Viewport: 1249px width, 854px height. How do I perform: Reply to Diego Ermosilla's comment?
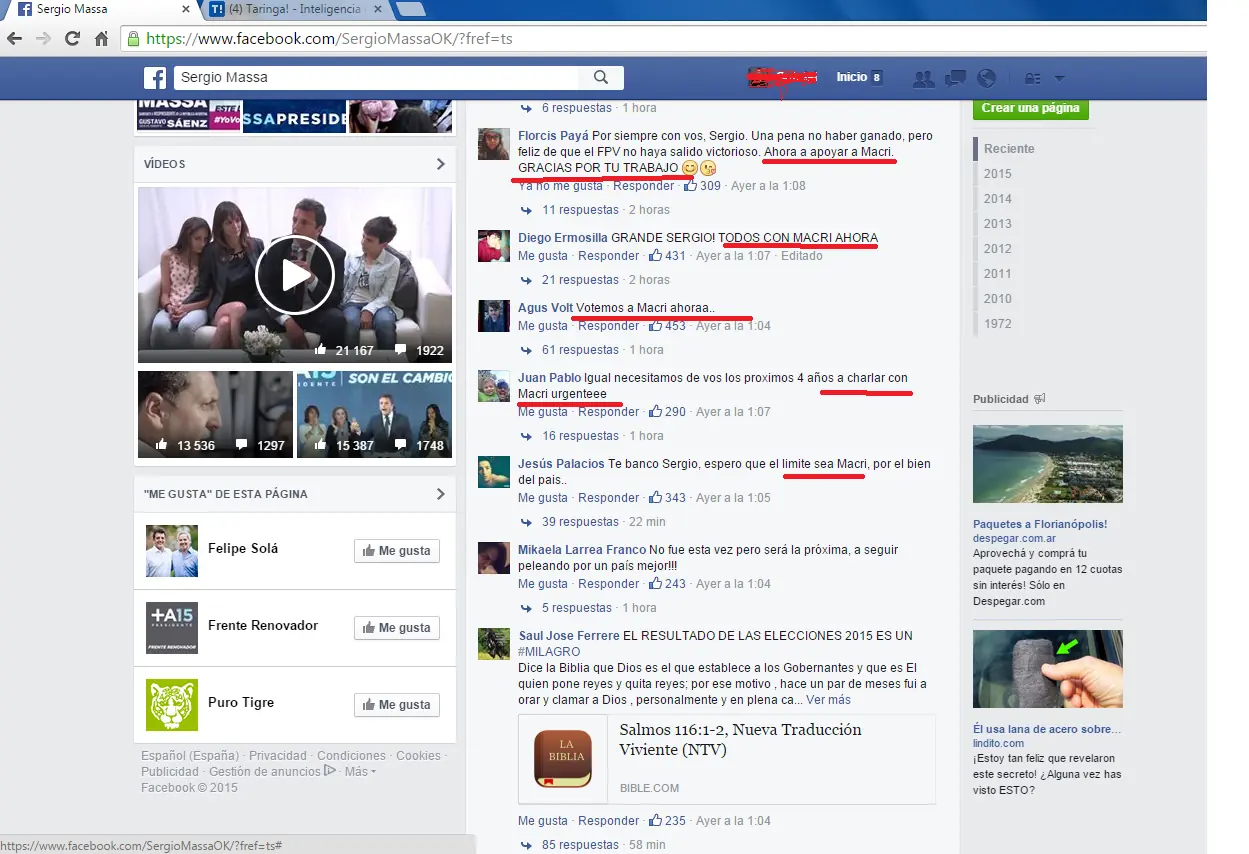609,256
